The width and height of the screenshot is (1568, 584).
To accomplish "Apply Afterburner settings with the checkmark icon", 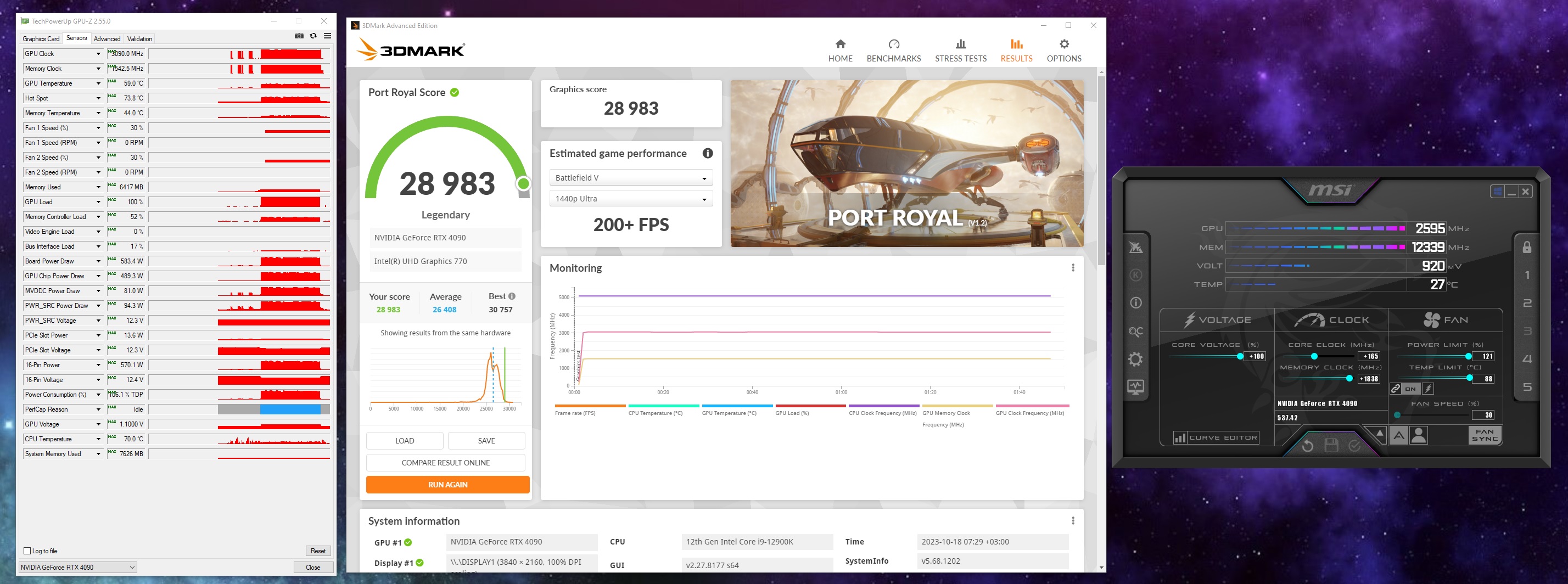I will tap(1354, 446).
